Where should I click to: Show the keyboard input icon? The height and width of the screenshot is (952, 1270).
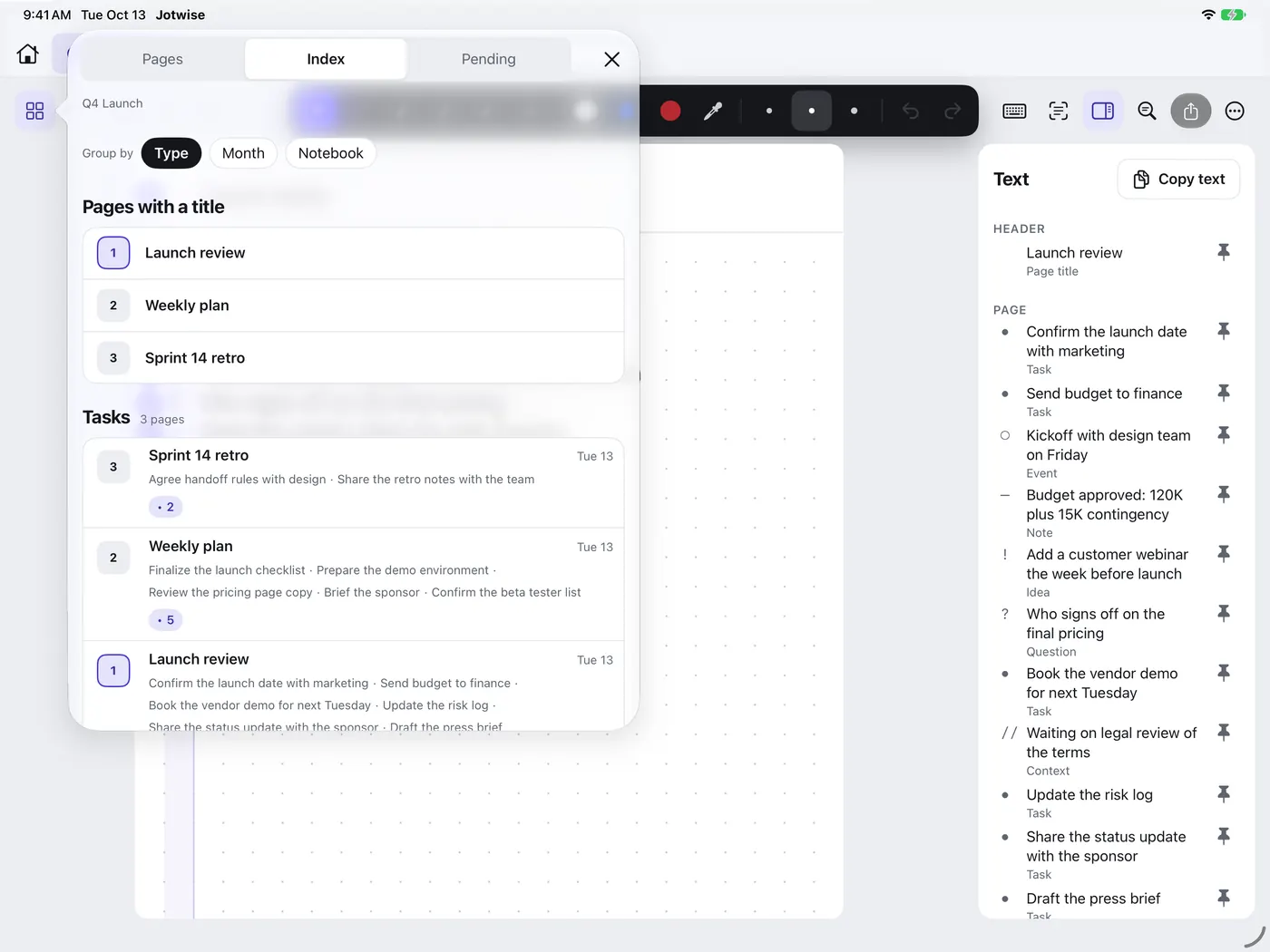tap(1014, 111)
